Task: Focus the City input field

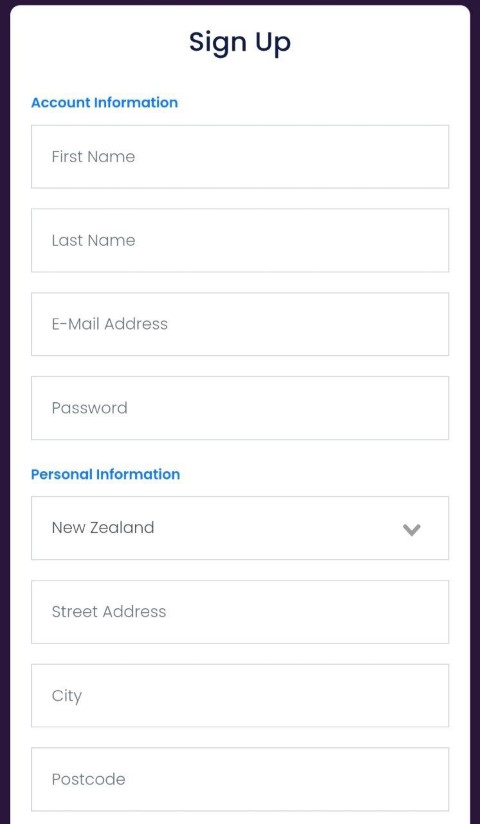Action: tap(240, 696)
